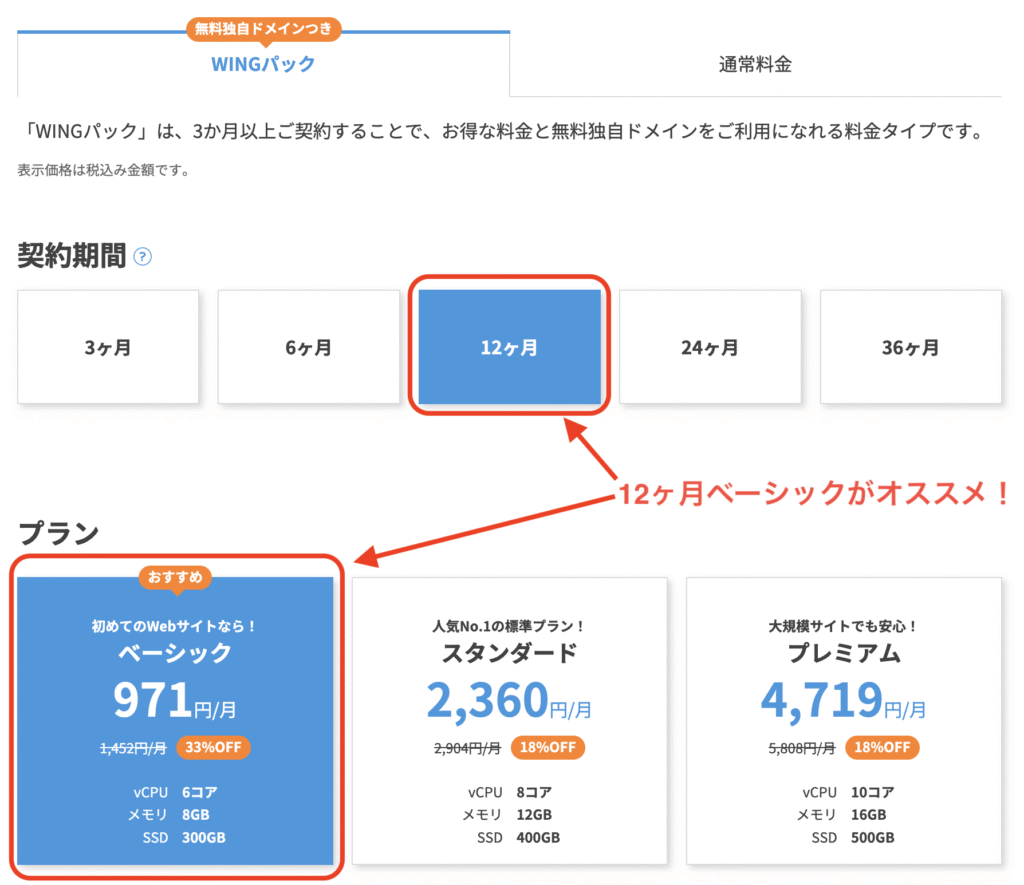
Task: Switch to the WINGパック tab
Action: (x=263, y=64)
